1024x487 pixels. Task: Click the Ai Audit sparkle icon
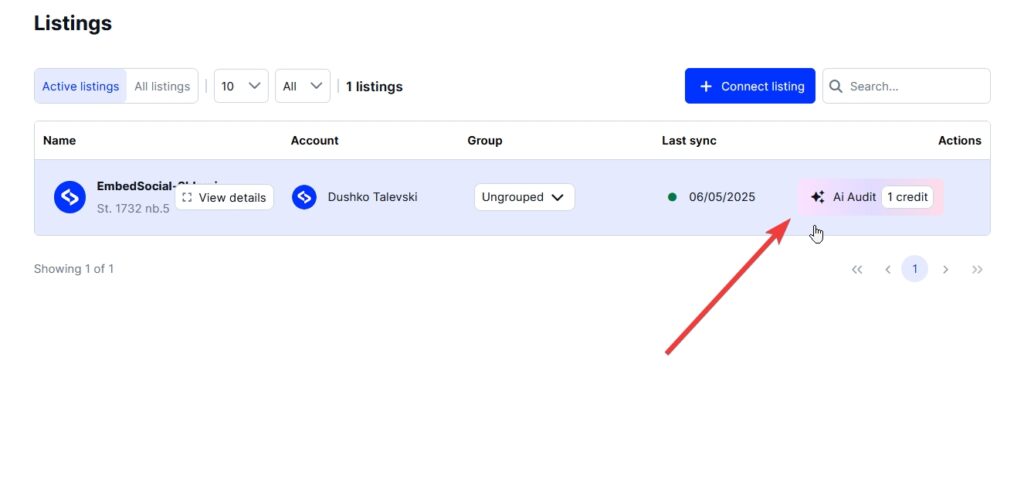coord(818,197)
